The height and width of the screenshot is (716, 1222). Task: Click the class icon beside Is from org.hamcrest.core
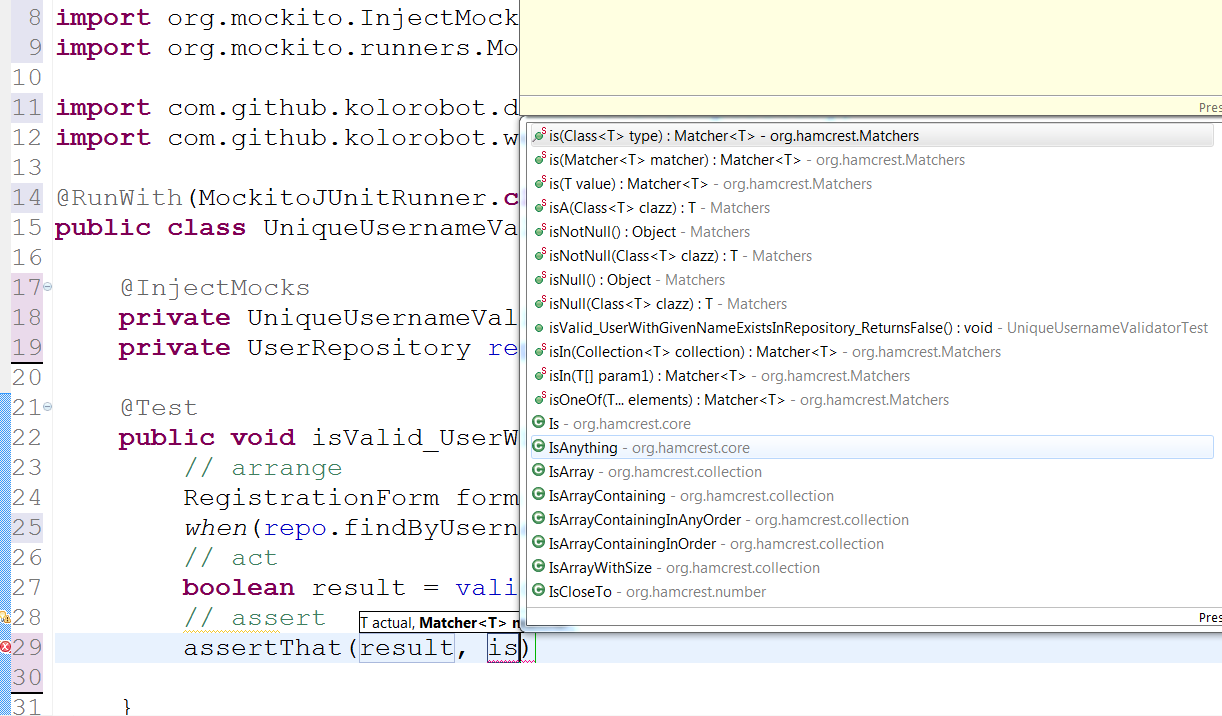(x=537, y=423)
